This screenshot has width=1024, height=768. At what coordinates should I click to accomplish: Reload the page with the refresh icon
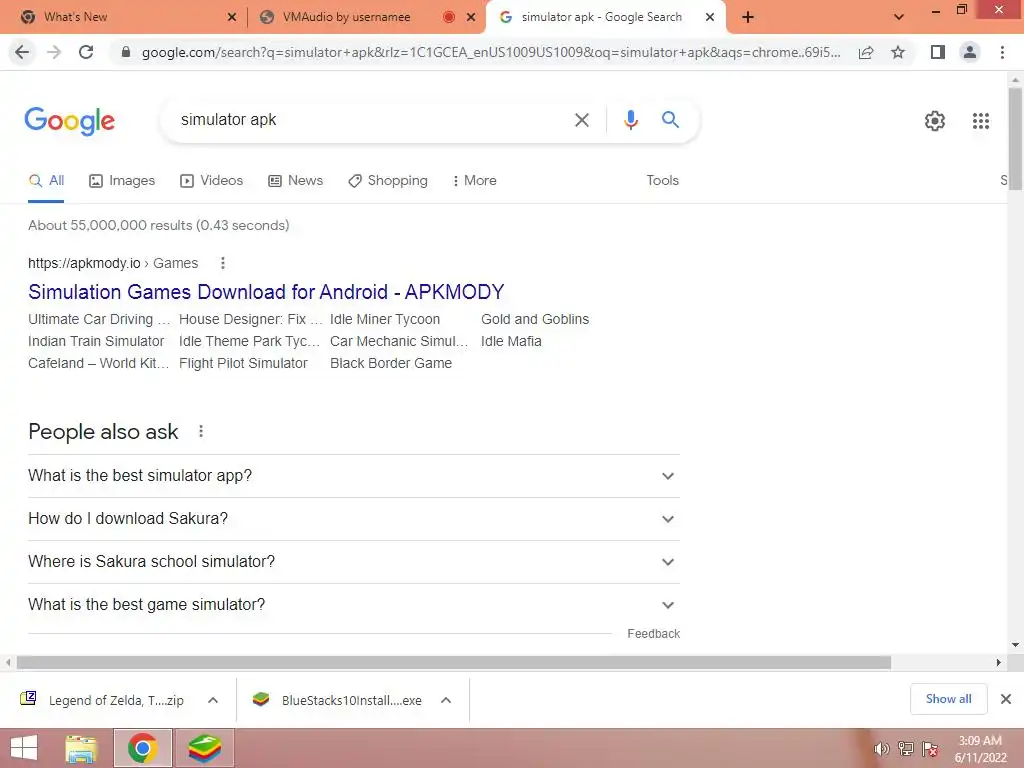coord(86,52)
